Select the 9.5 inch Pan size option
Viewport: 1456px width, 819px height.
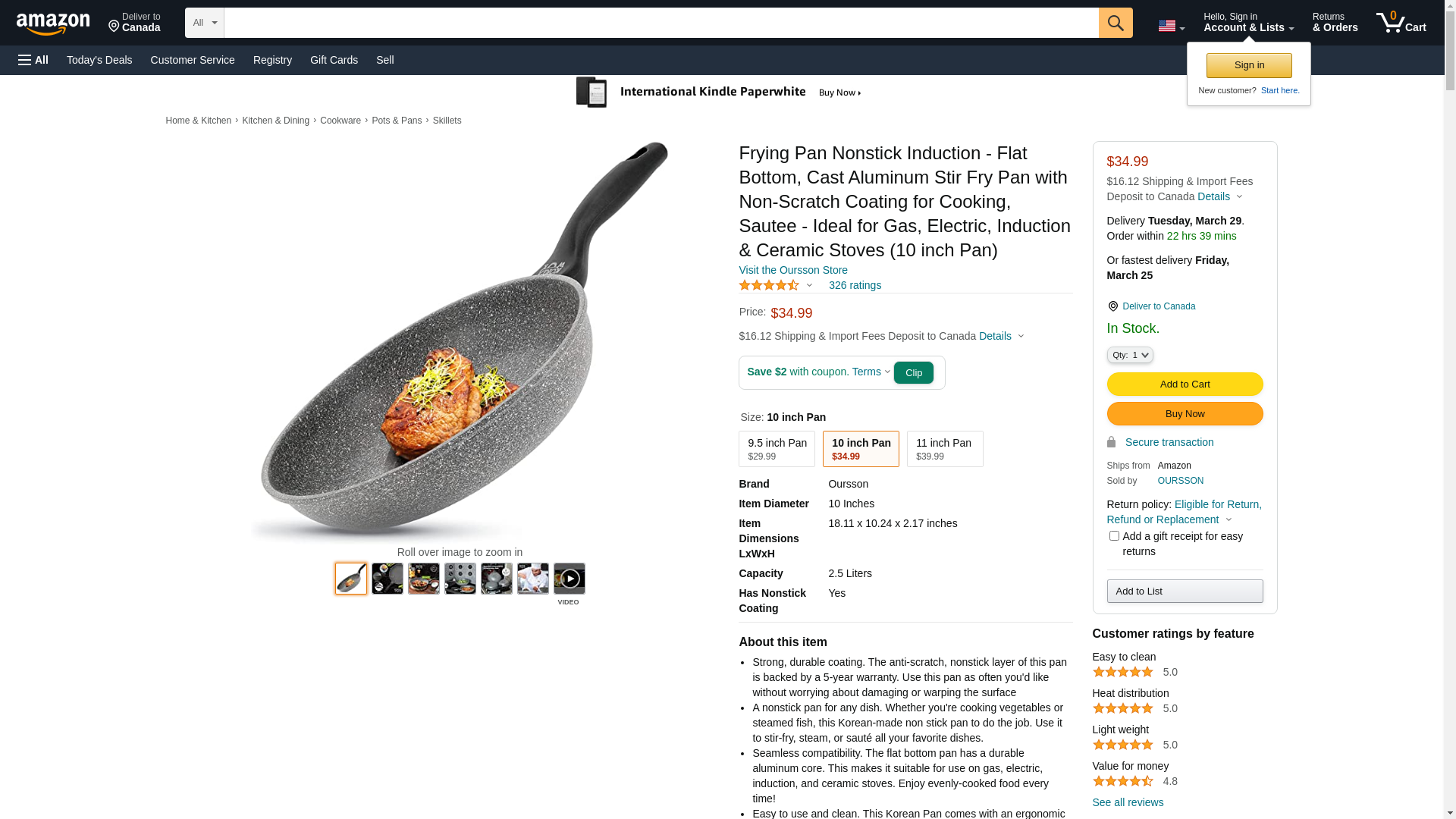(777, 449)
